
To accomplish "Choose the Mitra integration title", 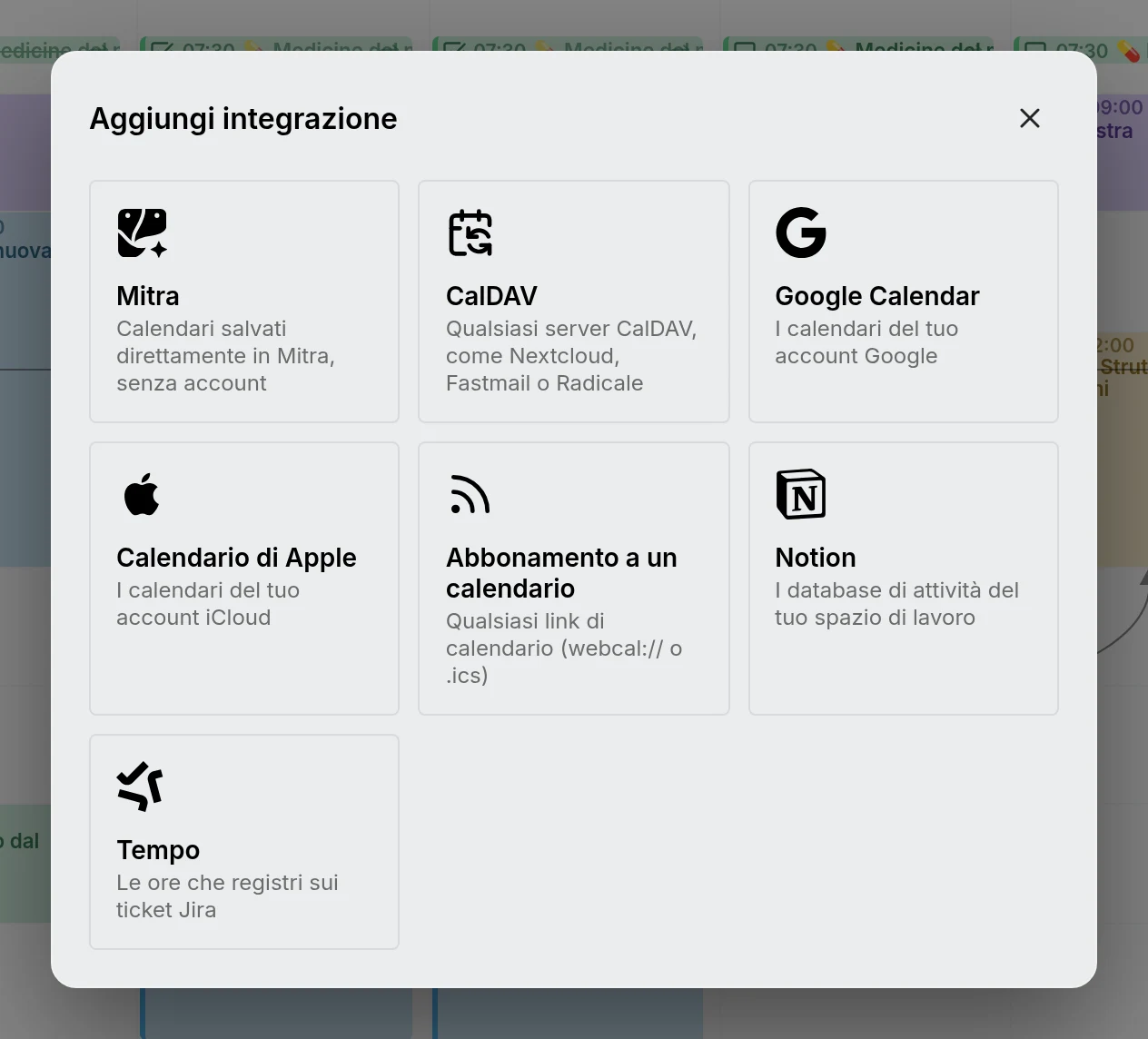I will pyautogui.click(x=148, y=296).
